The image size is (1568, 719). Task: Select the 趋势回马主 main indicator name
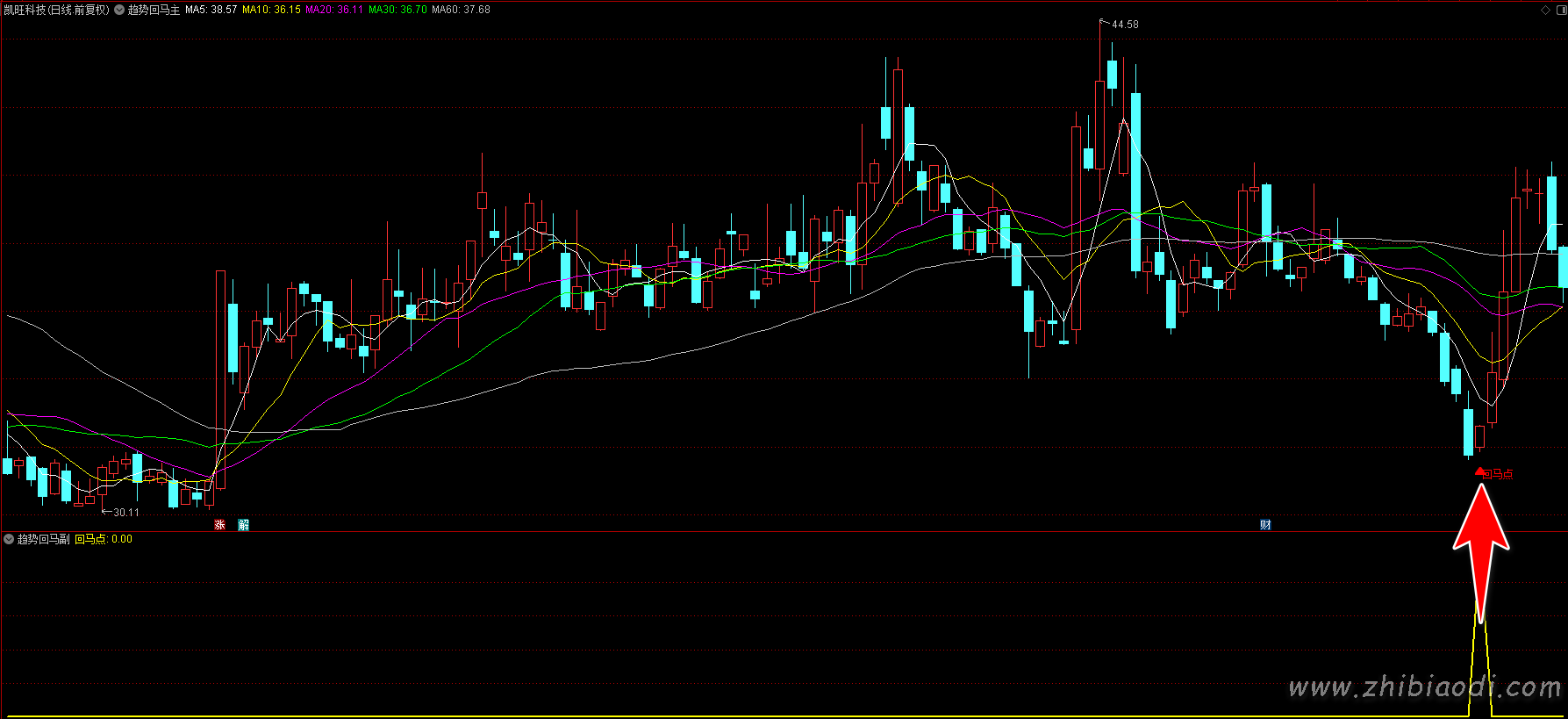pos(154,10)
